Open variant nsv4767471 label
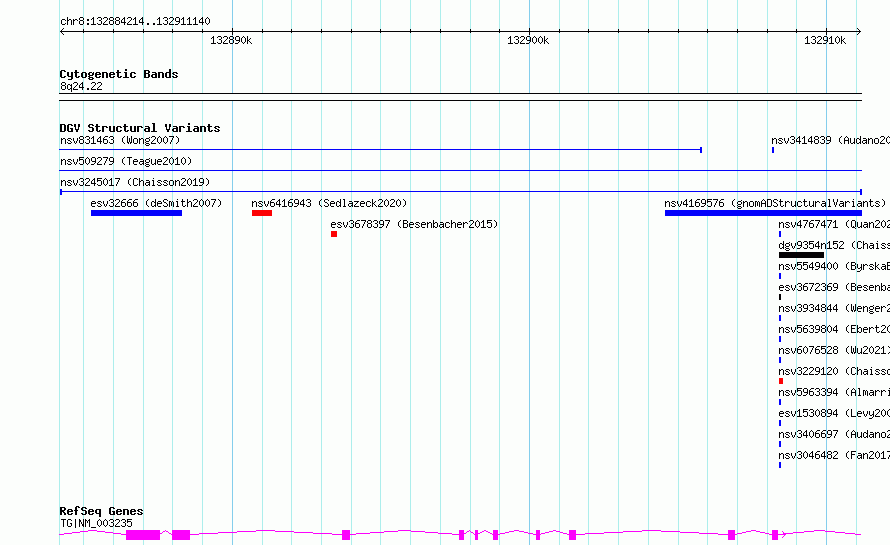Viewport: 890px width, 545px height. 834,224
